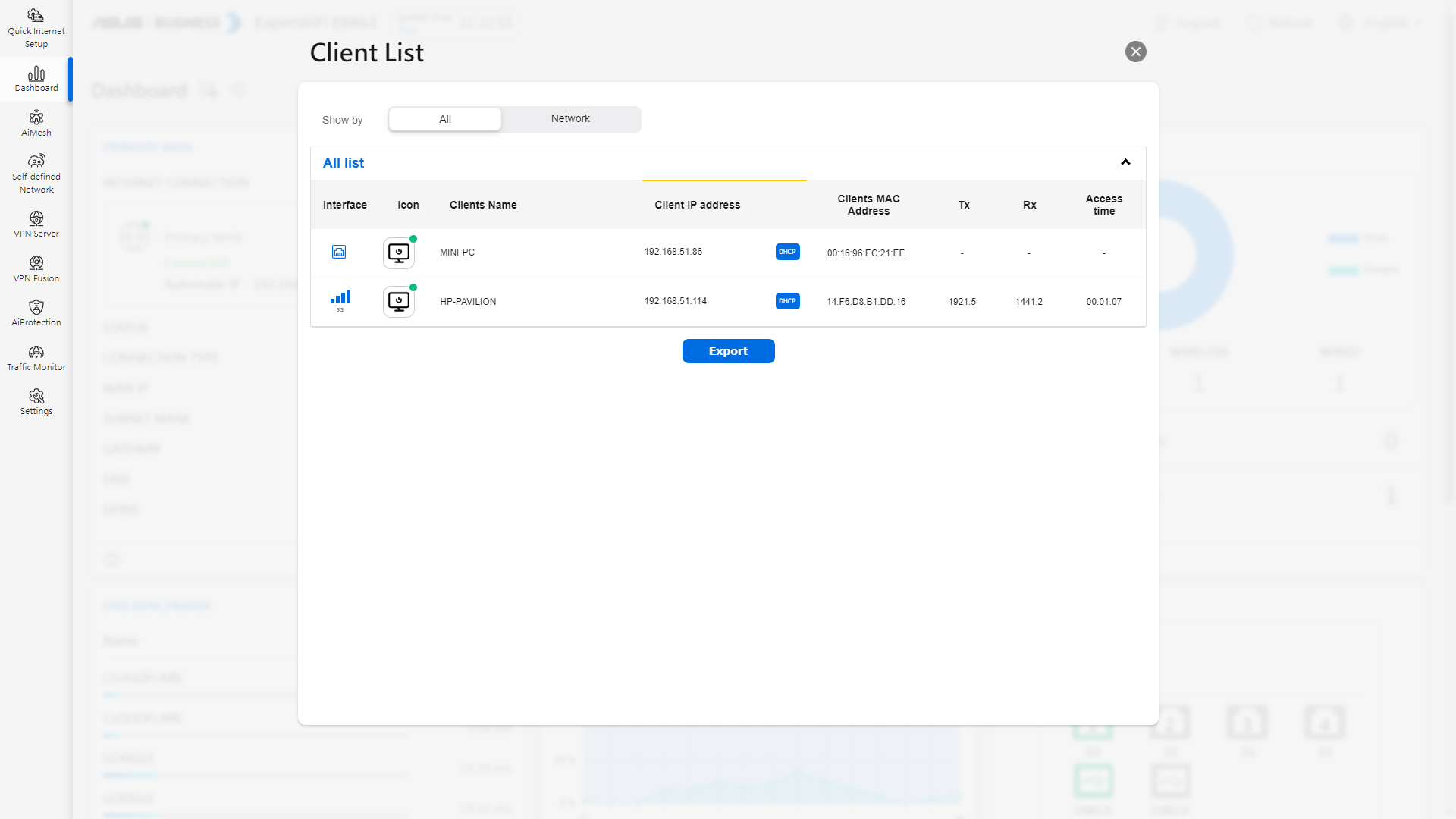
Task: Click the Export button
Action: 728,351
